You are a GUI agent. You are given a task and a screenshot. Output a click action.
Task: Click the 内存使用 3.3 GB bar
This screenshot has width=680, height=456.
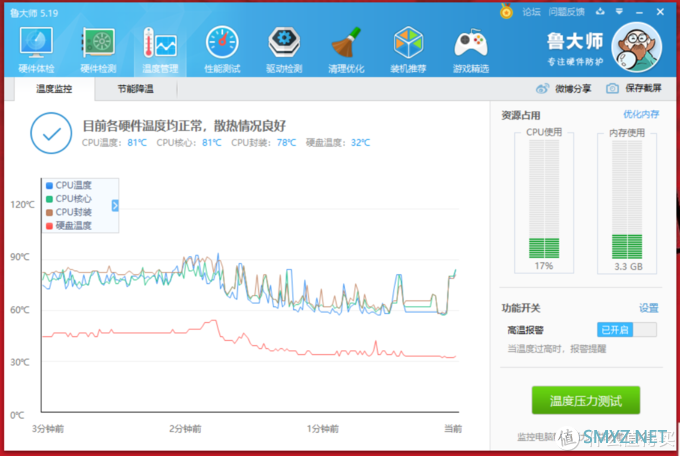pos(627,200)
